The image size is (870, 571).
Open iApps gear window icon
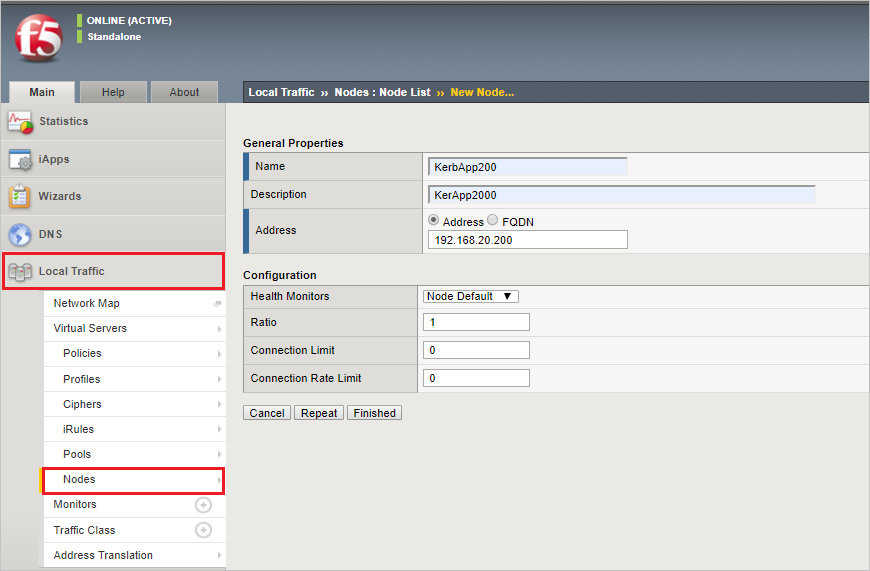click(x=21, y=160)
